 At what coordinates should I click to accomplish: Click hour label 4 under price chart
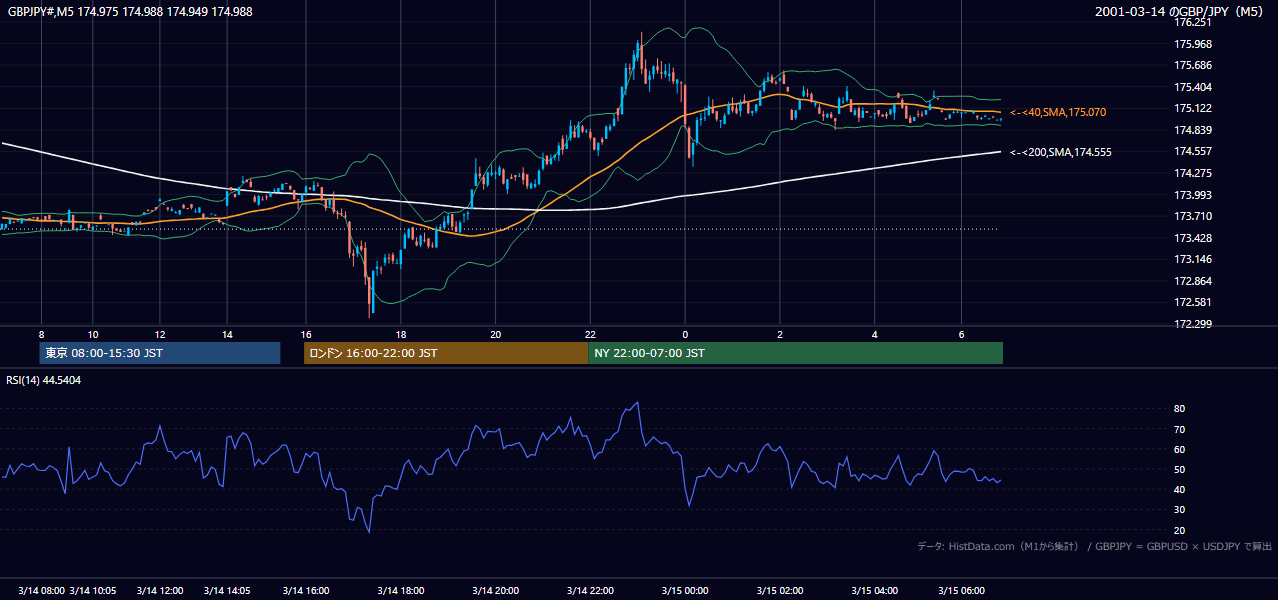click(874, 334)
